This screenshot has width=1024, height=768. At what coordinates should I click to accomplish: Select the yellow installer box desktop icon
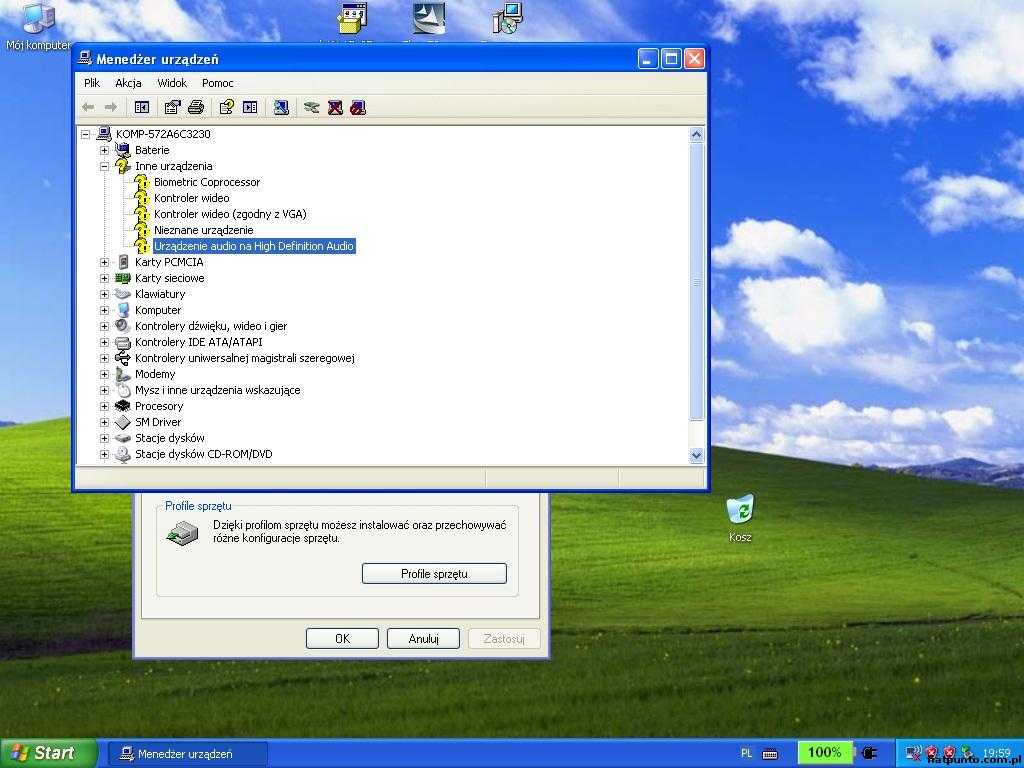click(x=353, y=18)
